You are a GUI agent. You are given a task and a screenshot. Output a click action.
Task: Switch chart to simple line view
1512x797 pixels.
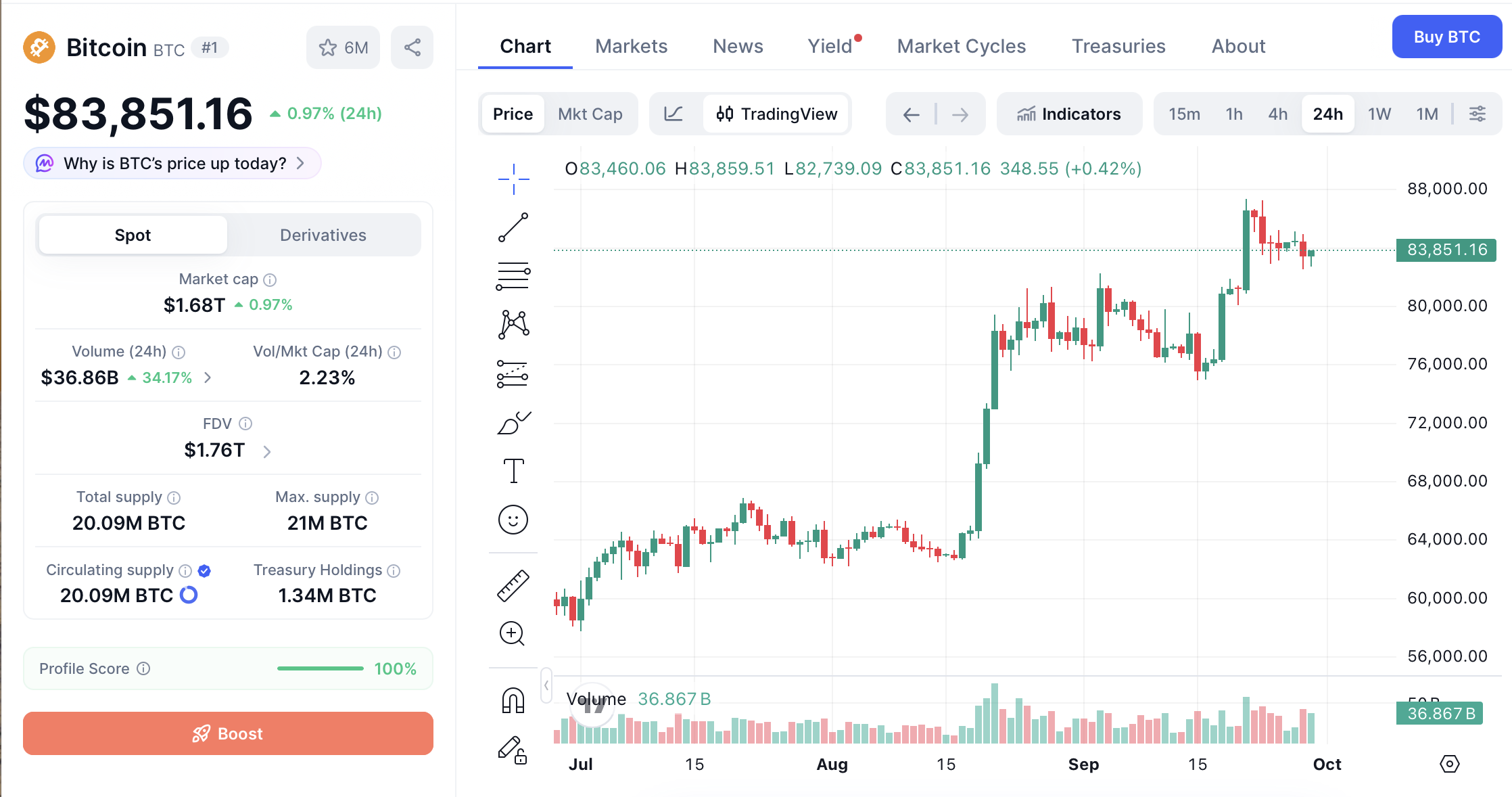coord(674,114)
